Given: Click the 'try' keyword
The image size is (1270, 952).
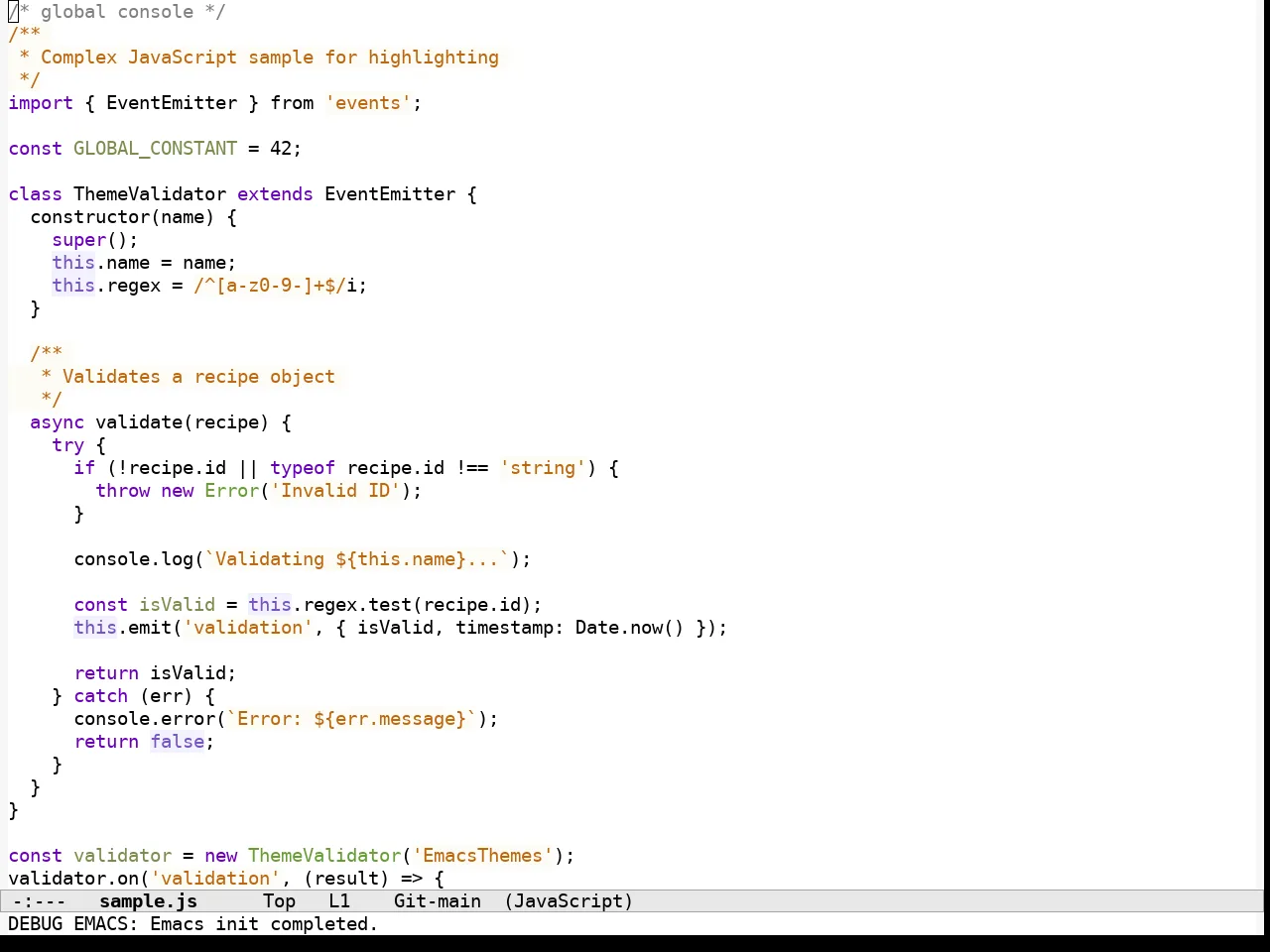Looking at the screenshot, I should [67, 445].
